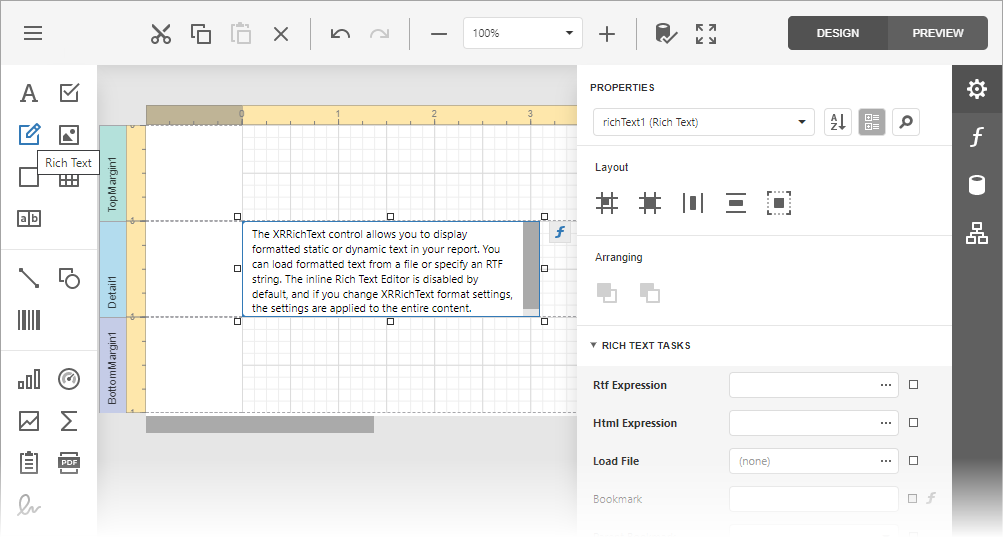
Task: Click the Size to Grid layout icon
Action: tap(650, 203)
